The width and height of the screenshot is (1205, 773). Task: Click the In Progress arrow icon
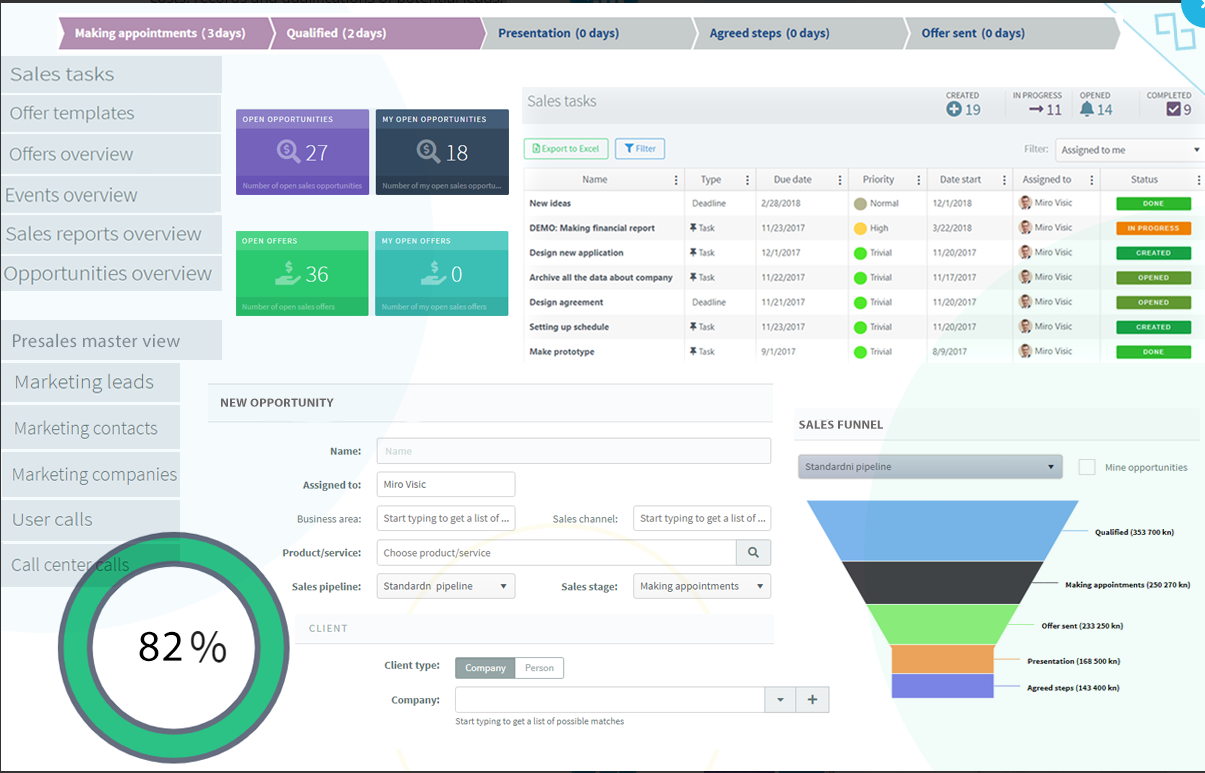(x=1034, y=110)
